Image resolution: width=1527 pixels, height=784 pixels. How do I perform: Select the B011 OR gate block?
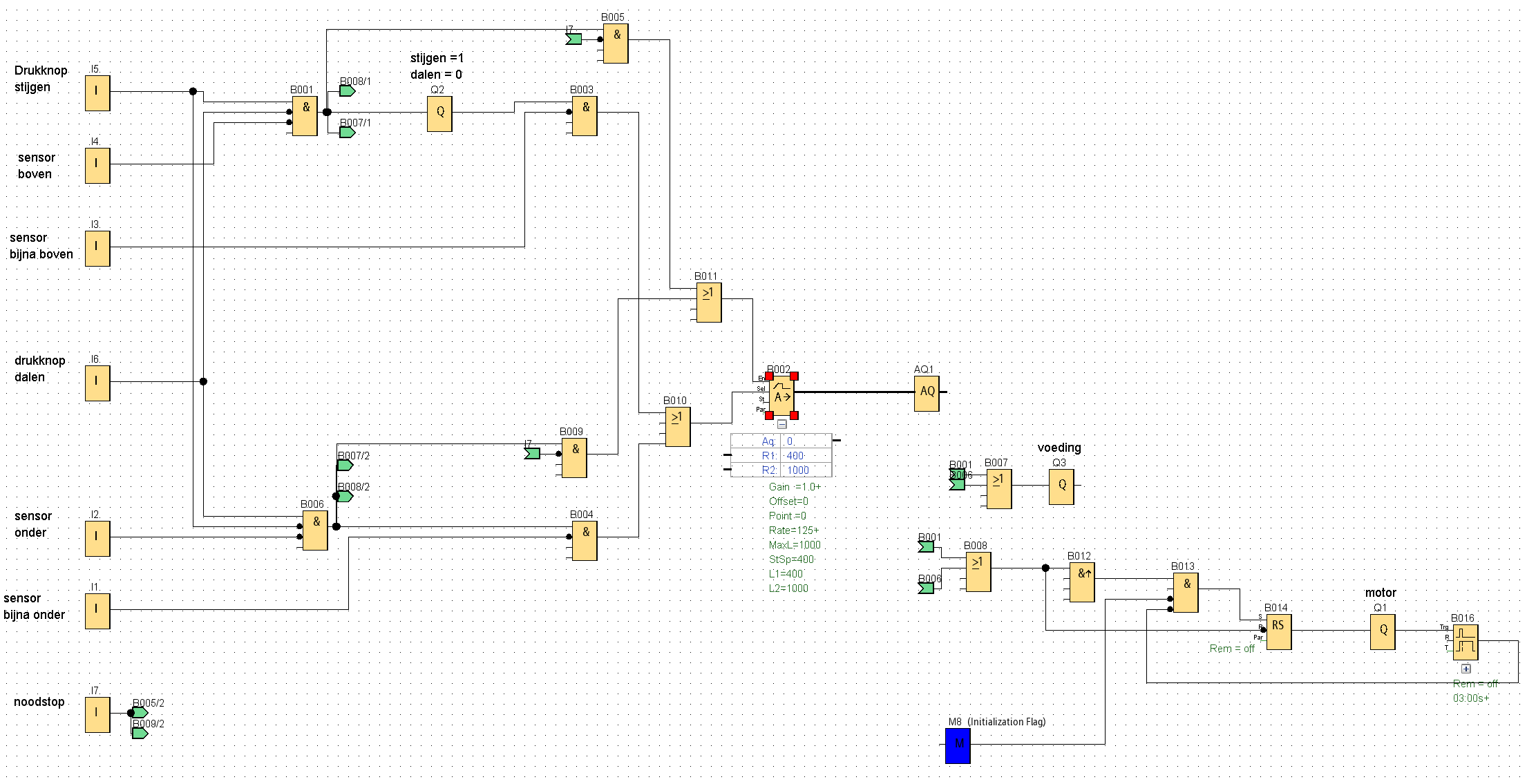coord(709,303)
